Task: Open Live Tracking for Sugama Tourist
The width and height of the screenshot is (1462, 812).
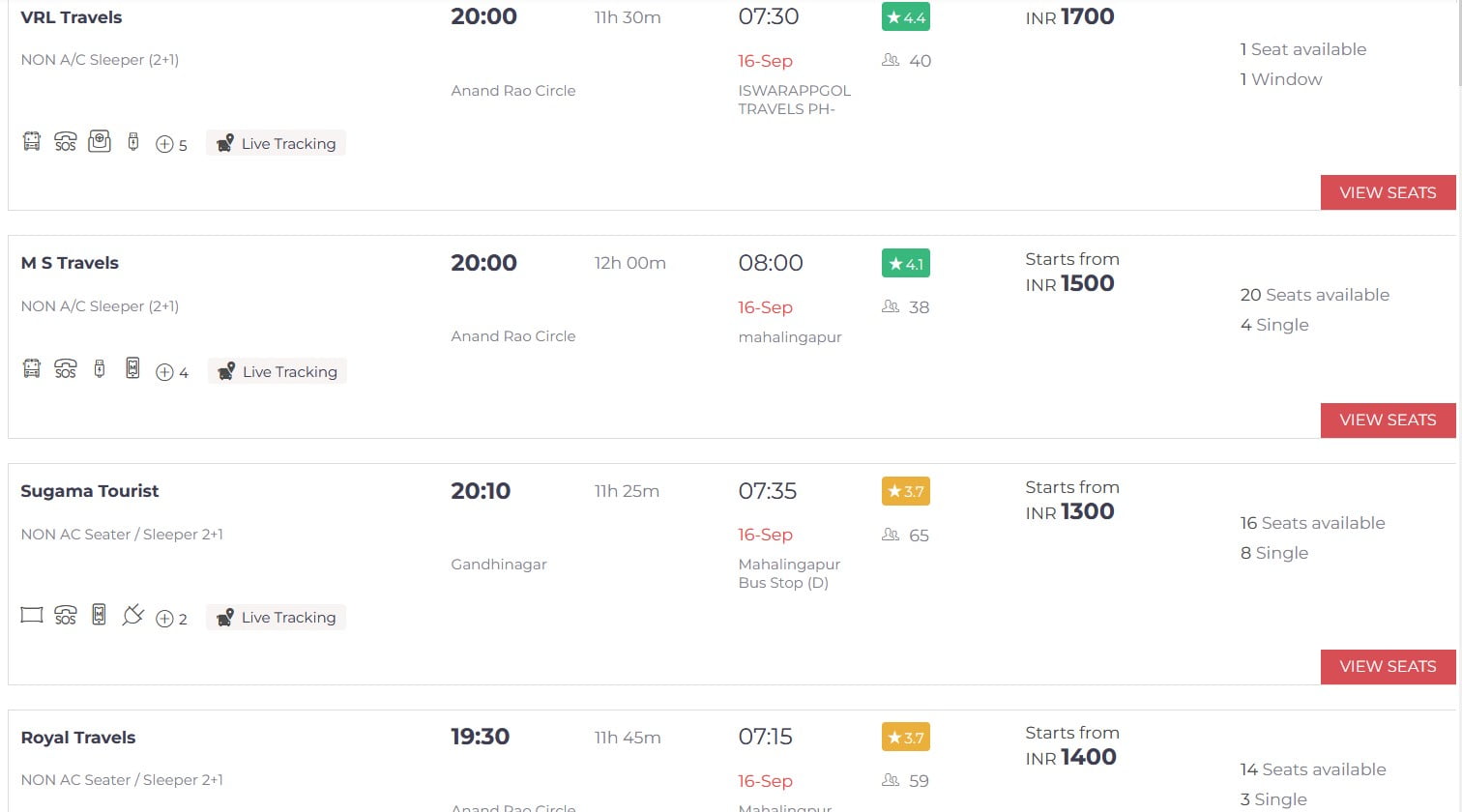Action: pos(276,617)
